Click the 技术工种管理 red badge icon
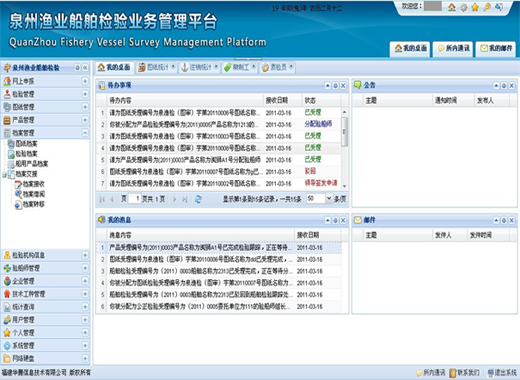Image resolution: width=520 pixels, height=380 pixels. click(7, 294)
